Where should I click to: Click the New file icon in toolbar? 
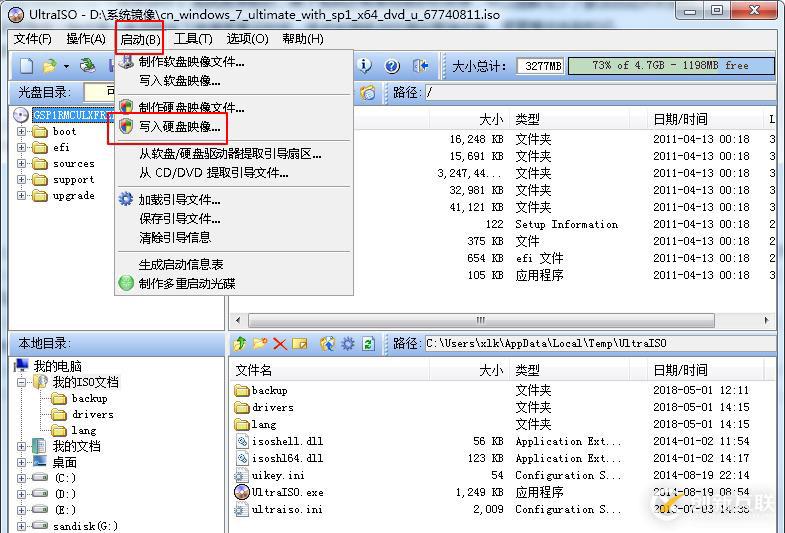pyautogui.click(x=27, y=66)
